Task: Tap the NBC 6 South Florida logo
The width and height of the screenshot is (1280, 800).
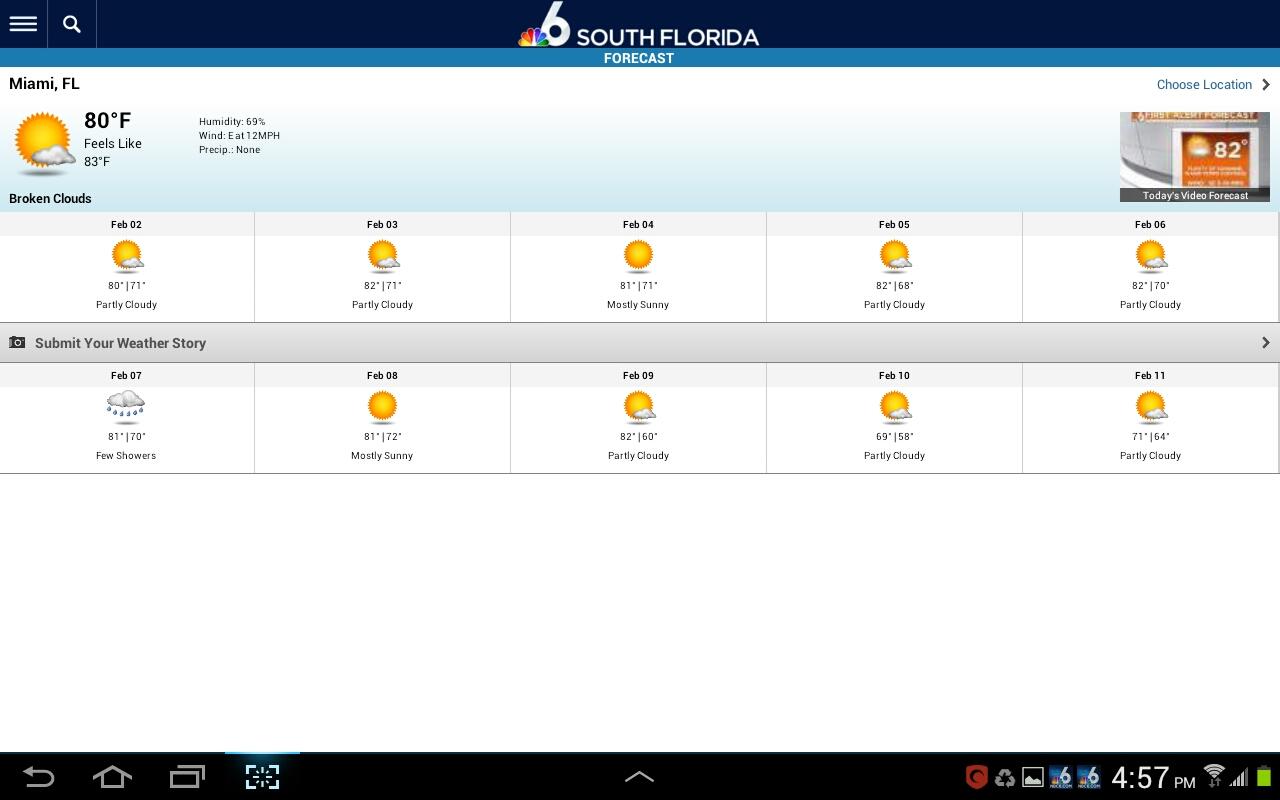Action: coord(638,26)
